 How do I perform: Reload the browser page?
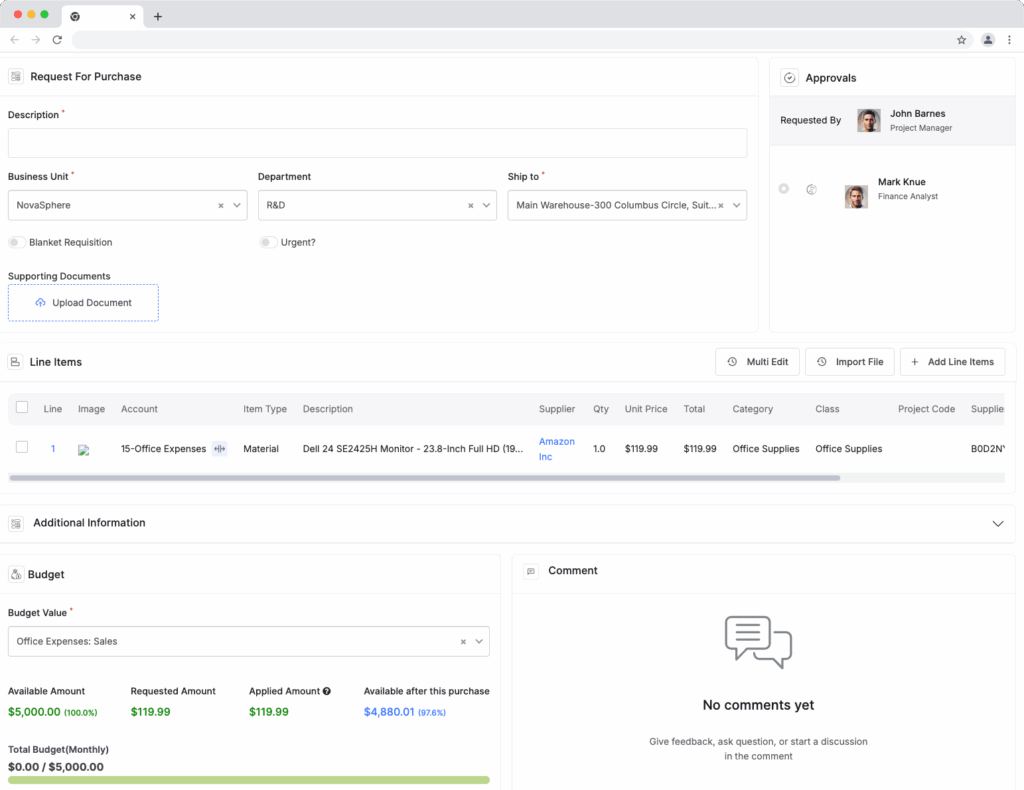(x=57, y=40)
